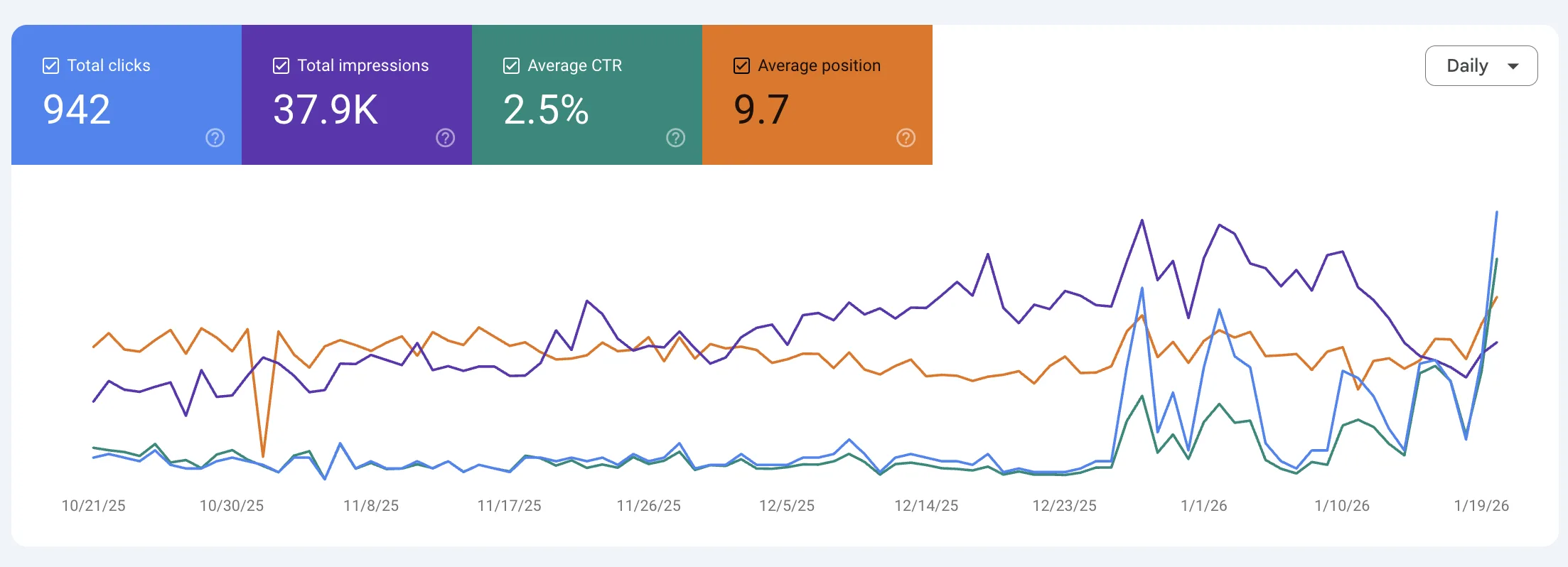Click the 1/19/26 date axis label
The width and height of the screenshot is (1568, 567).
(x=1481, y=506)
